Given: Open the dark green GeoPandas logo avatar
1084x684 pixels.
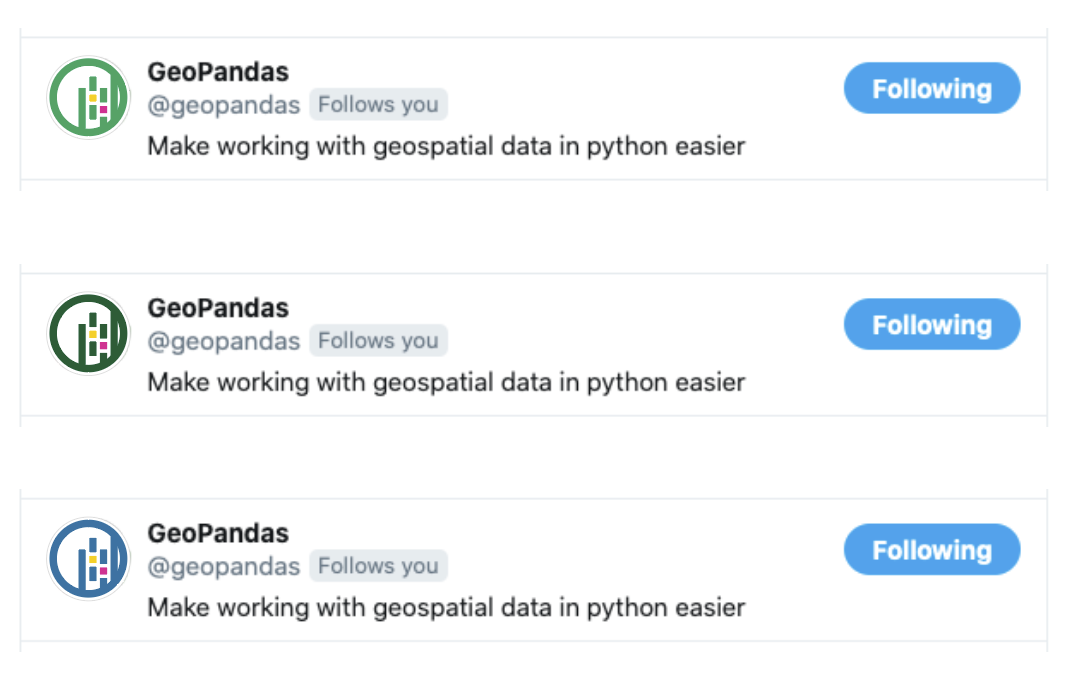Looking at the screenshot, I should (88, 333).
